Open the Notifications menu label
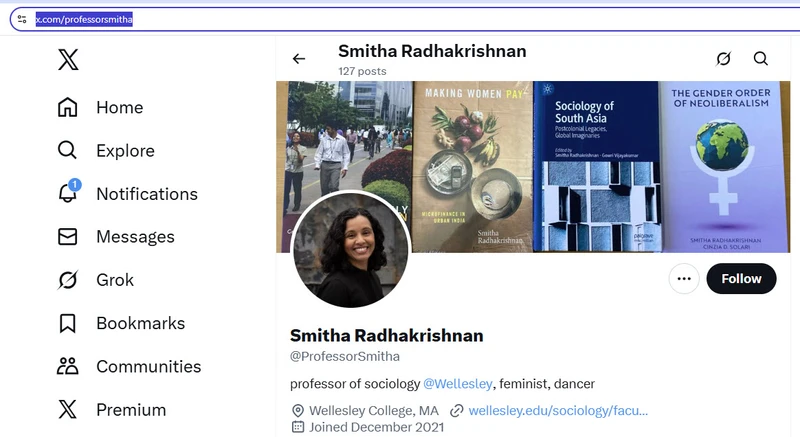Screen dimensions: 800x437 pos(147,194)
